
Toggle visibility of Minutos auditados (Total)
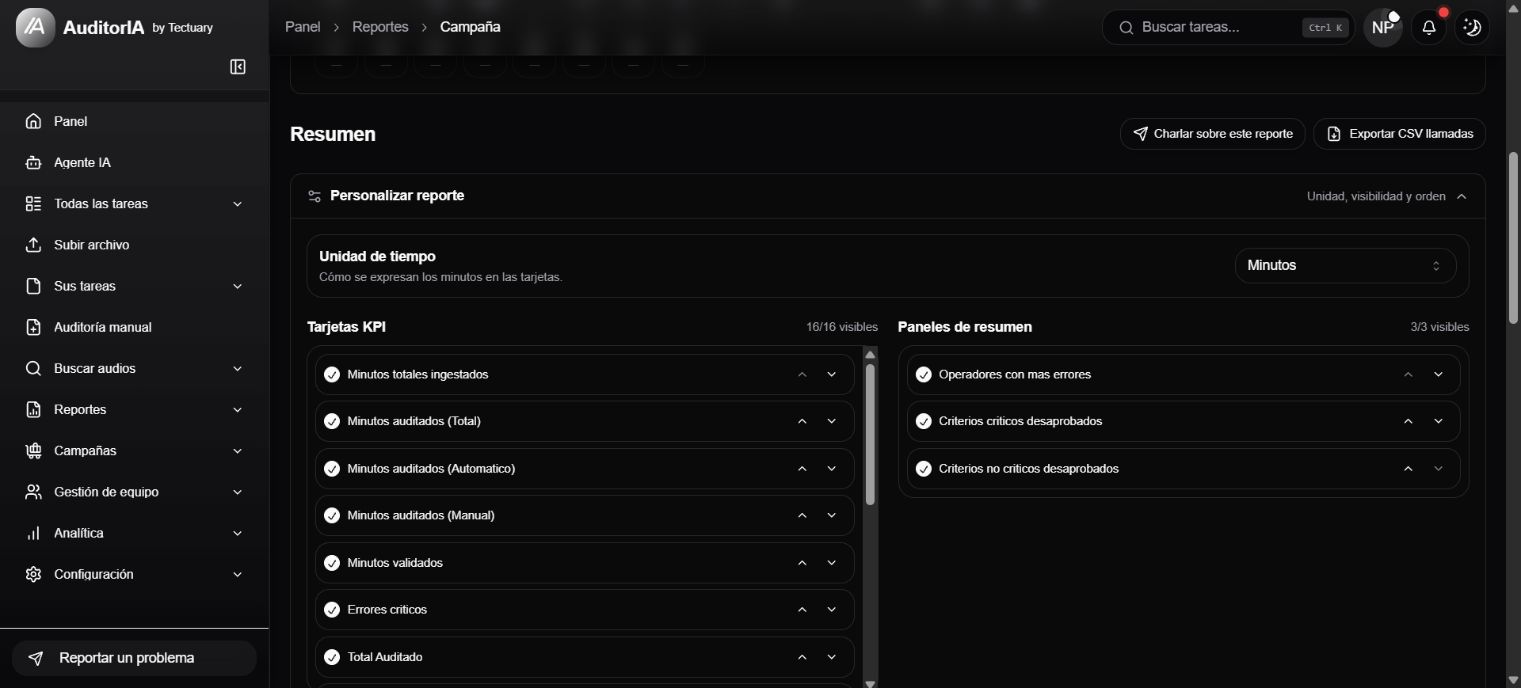332,421
